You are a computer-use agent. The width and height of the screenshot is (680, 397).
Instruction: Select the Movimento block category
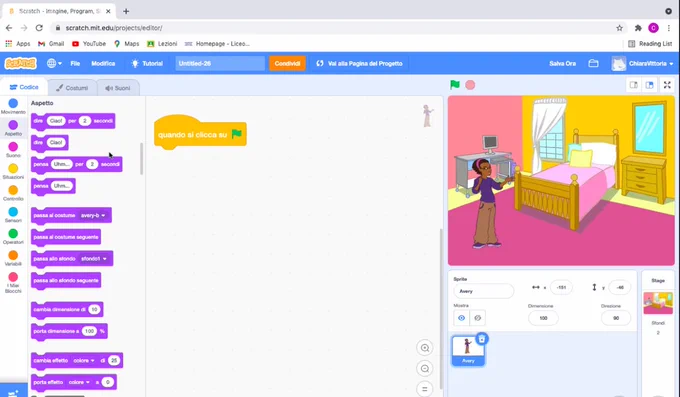click(x=13, y=106)
